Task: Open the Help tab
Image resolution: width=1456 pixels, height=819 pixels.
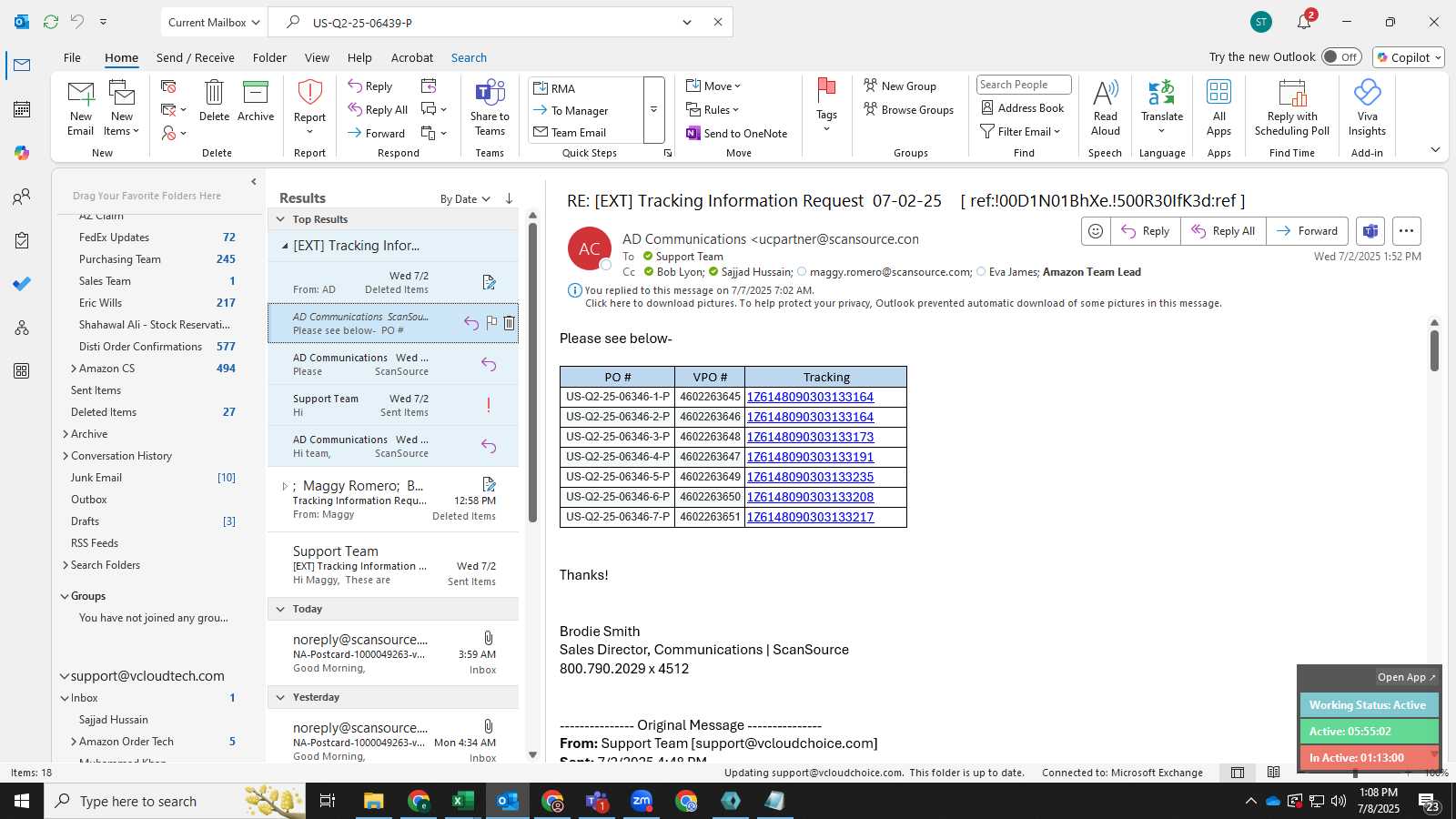Action: click(x=359, y=57)
